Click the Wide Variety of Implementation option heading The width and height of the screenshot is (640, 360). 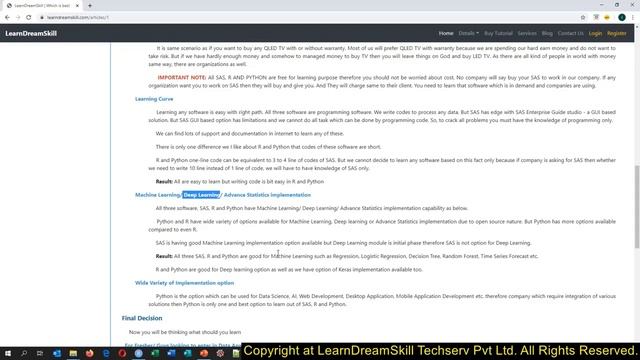click(x=184, y=283)
